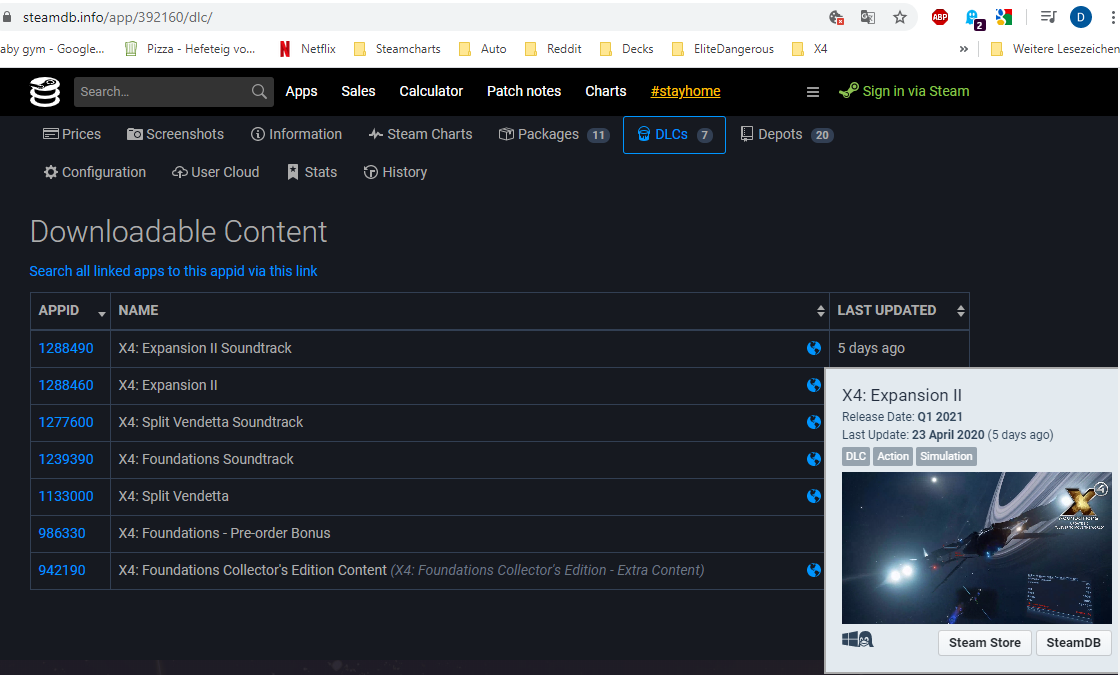Click the search magnifier icon
Image resolution: width=1120 pixels, height=675 pixels.
point(259,91)
